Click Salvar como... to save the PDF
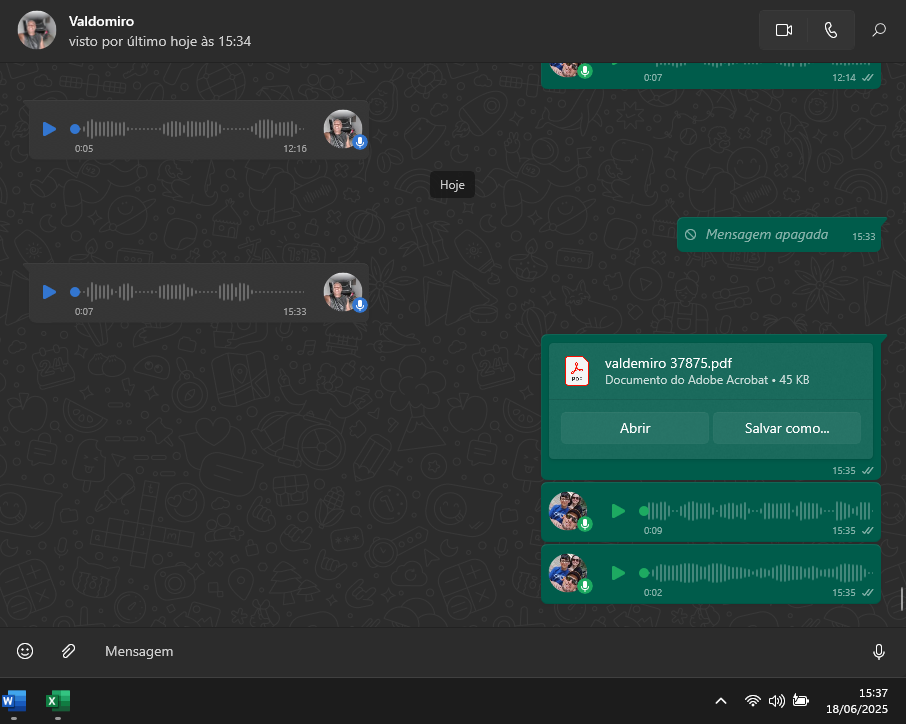906x724 pixels. point(787,428)
